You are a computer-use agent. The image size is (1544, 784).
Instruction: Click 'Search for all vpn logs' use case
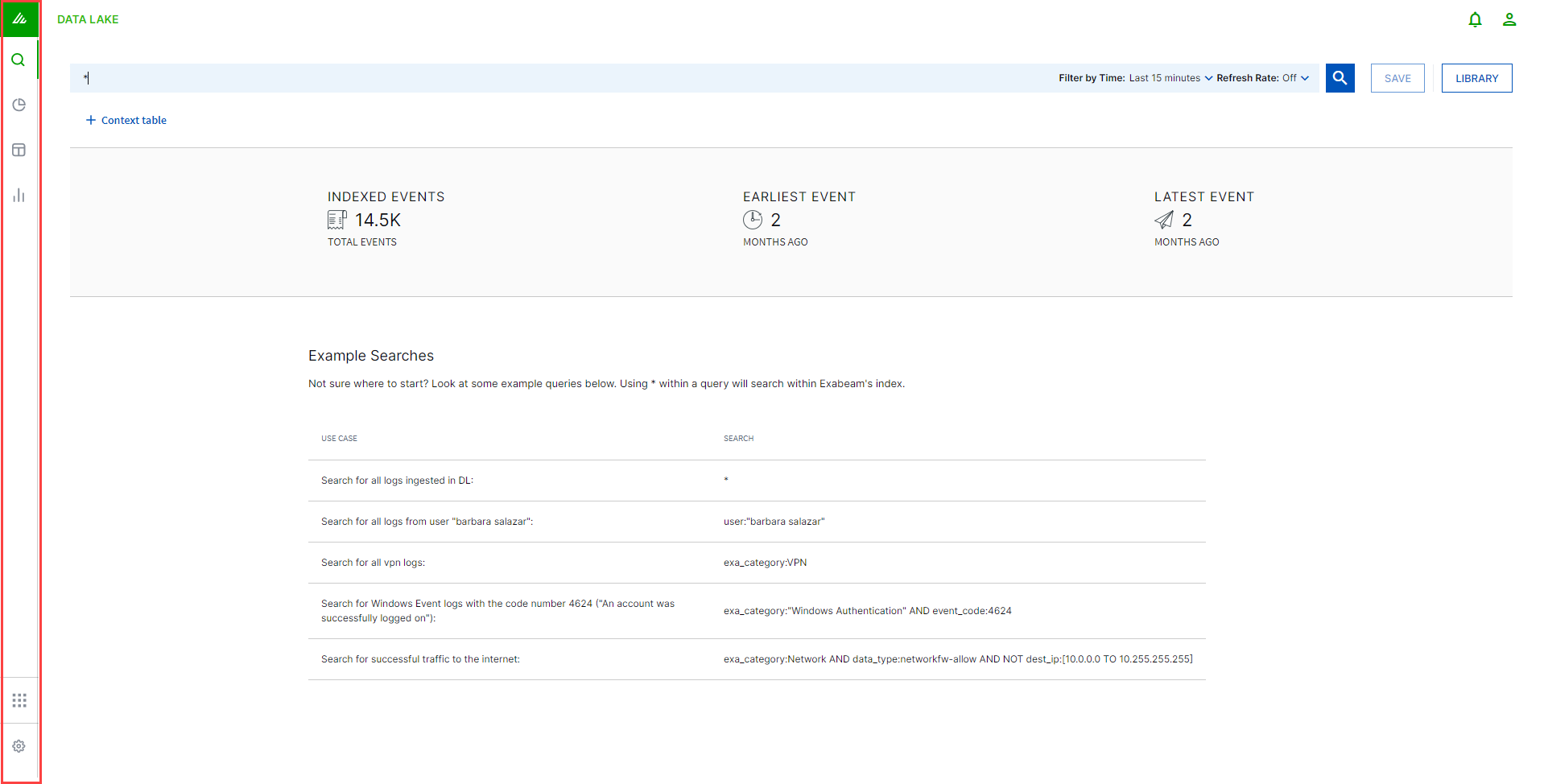pos(374,563)
